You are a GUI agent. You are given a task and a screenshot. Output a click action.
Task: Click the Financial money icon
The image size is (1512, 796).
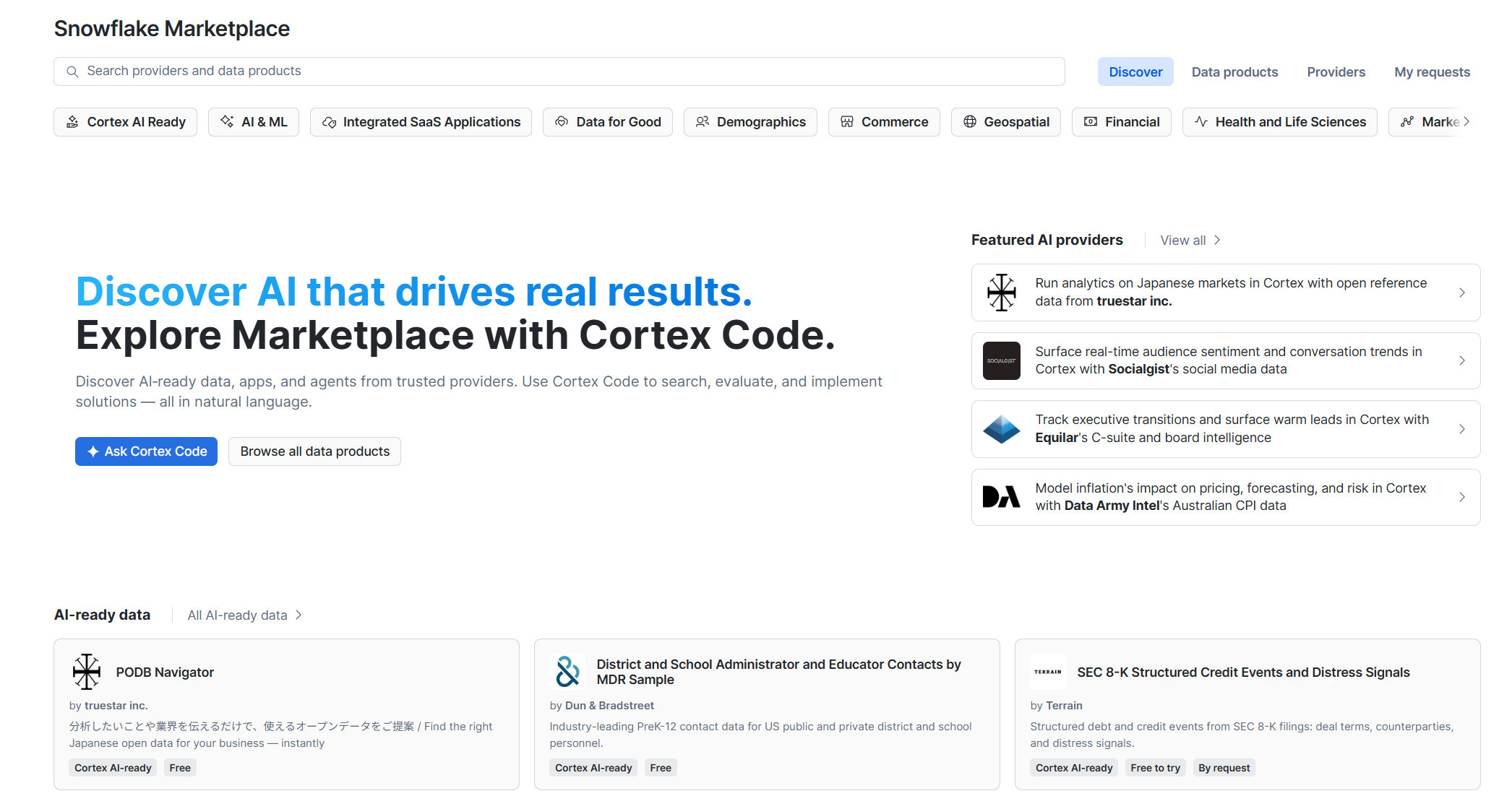pos(1091,122)
